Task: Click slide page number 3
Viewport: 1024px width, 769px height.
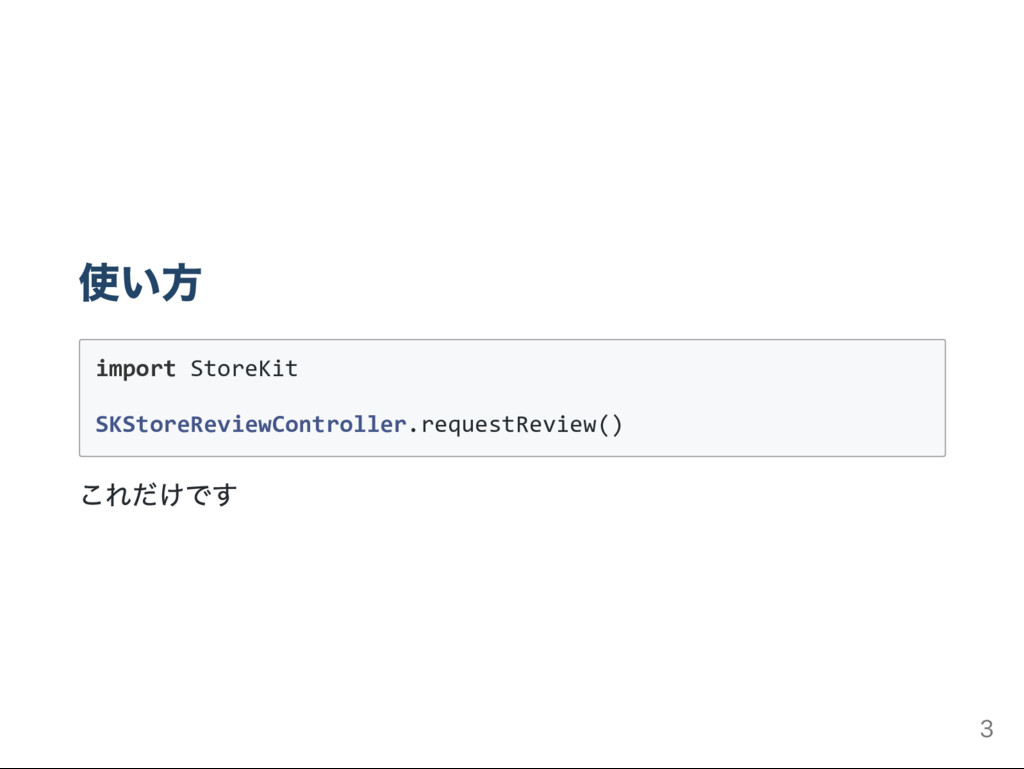Action: 986,729
